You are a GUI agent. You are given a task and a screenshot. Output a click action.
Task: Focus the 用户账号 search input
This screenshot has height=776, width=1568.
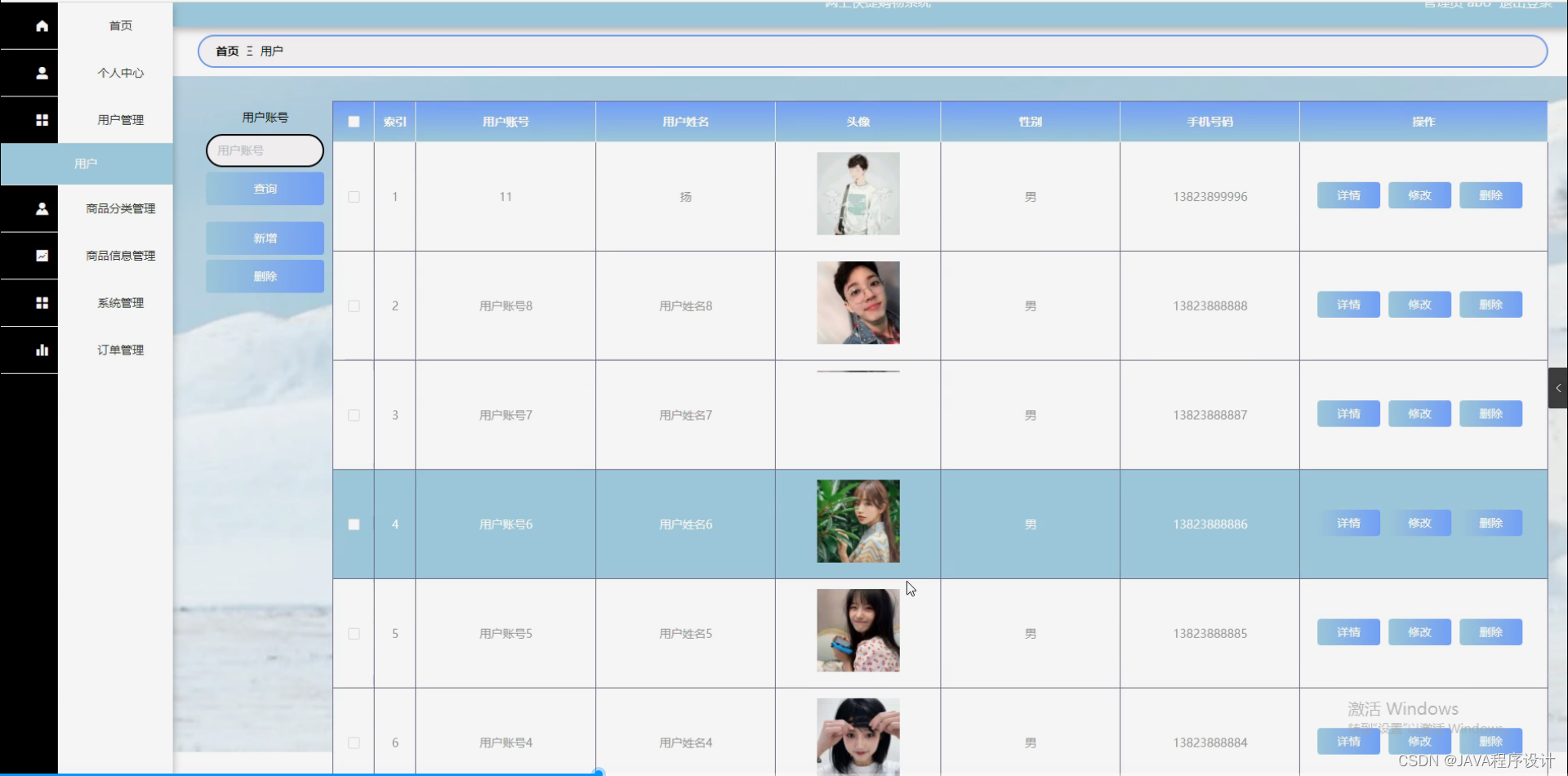coord(265,151)
